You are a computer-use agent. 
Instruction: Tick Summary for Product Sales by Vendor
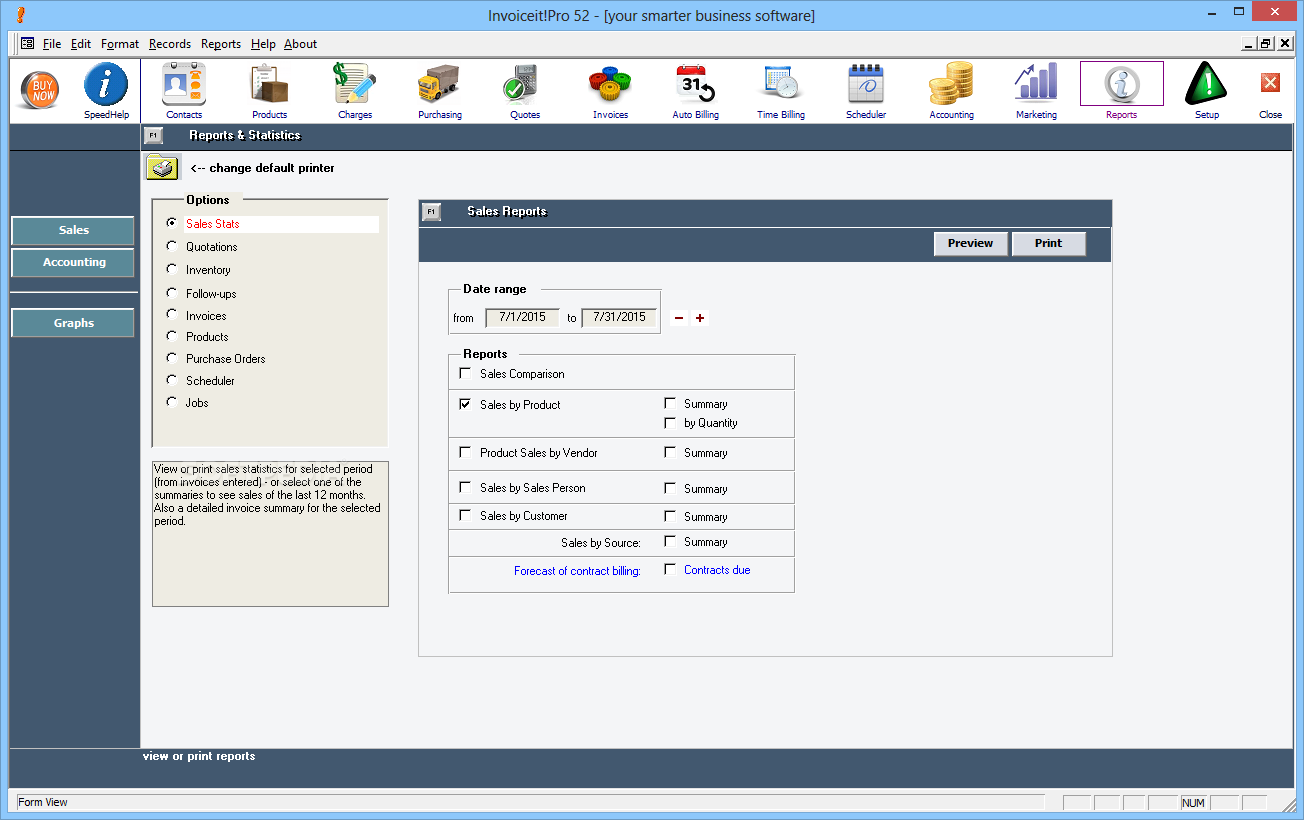click(670, 452)
